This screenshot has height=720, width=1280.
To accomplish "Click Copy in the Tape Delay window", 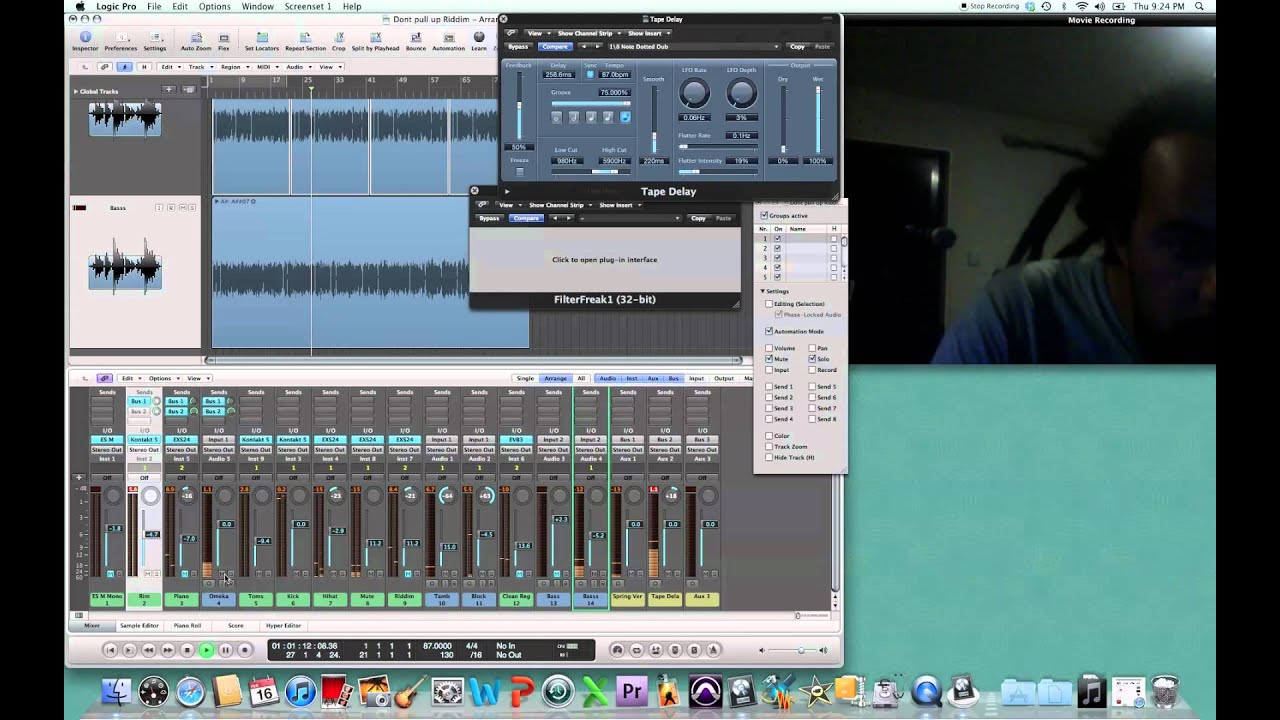I will point(797,47).
